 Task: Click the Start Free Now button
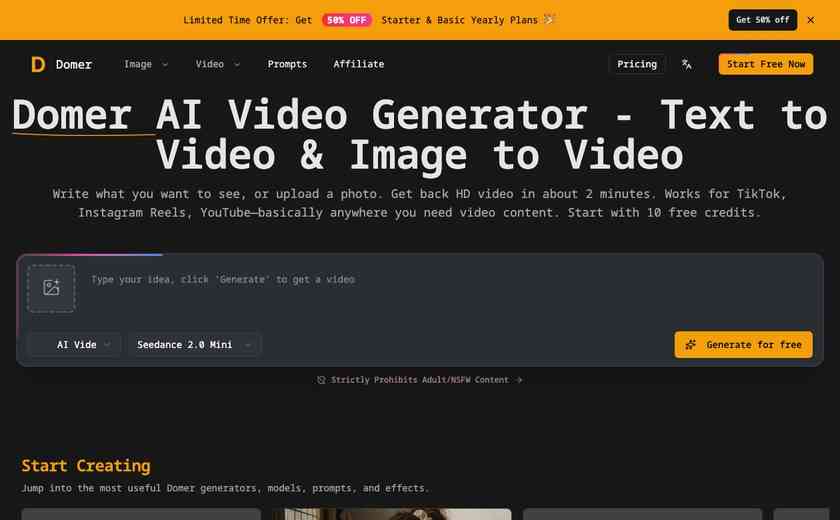click(766, 64)
